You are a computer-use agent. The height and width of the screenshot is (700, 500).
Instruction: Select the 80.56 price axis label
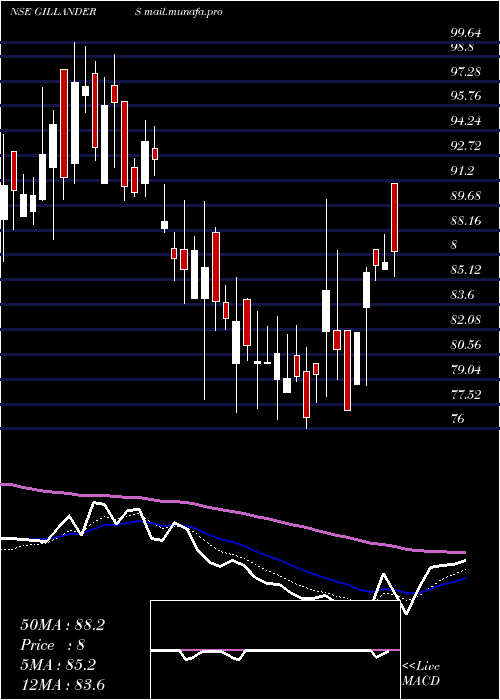click(466, 345)
